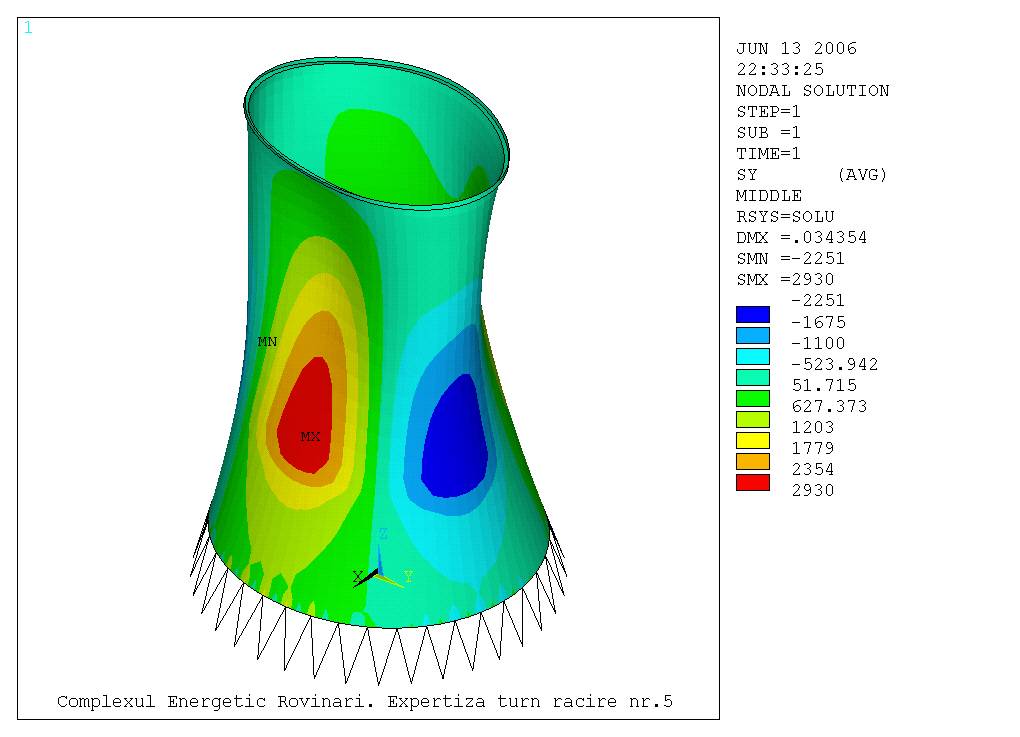Click the DMX =.034354 value
Image resolution: width=1020 pixels, height=737 pixels.
coord(801,238)
